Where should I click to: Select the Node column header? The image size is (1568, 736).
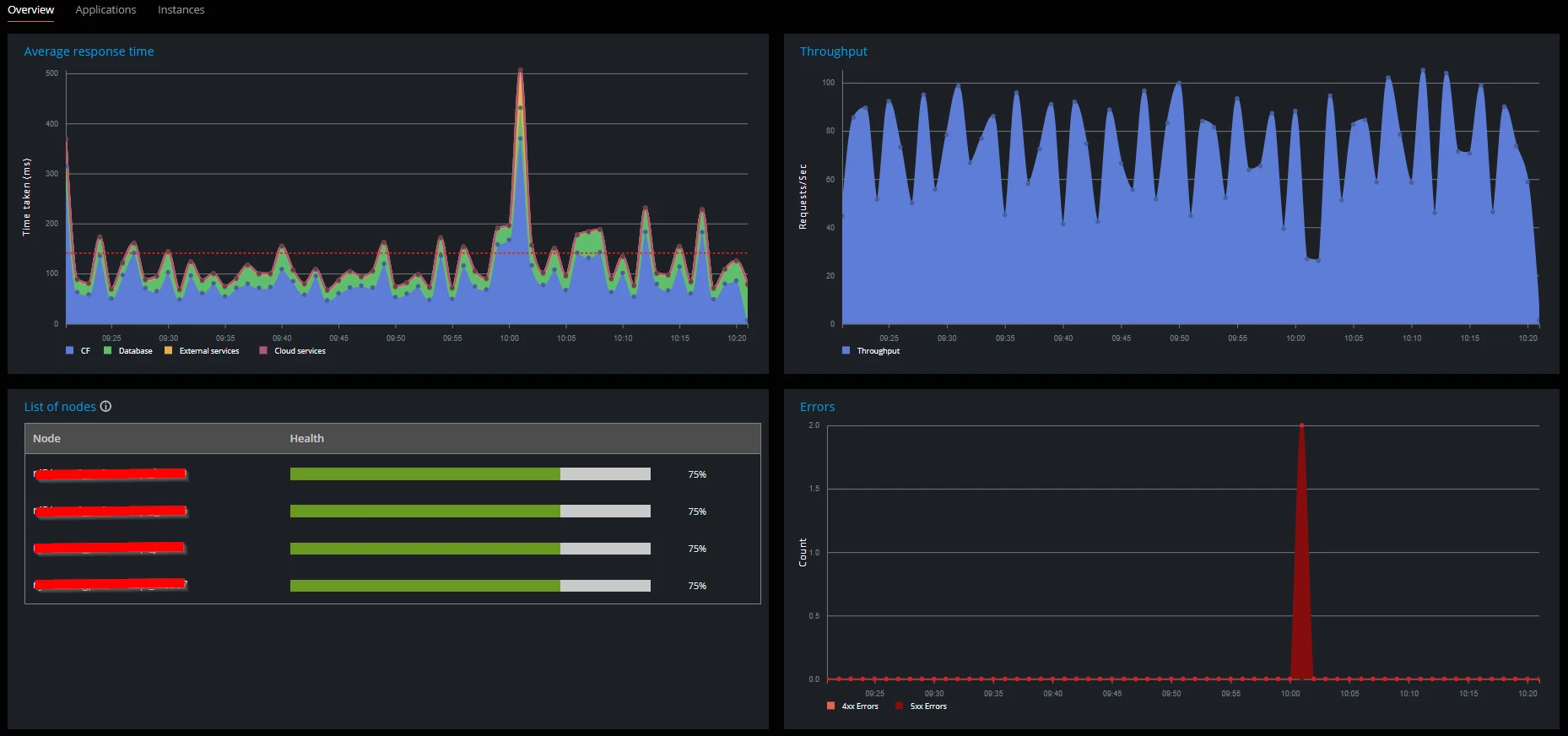[x=46, y=438]
